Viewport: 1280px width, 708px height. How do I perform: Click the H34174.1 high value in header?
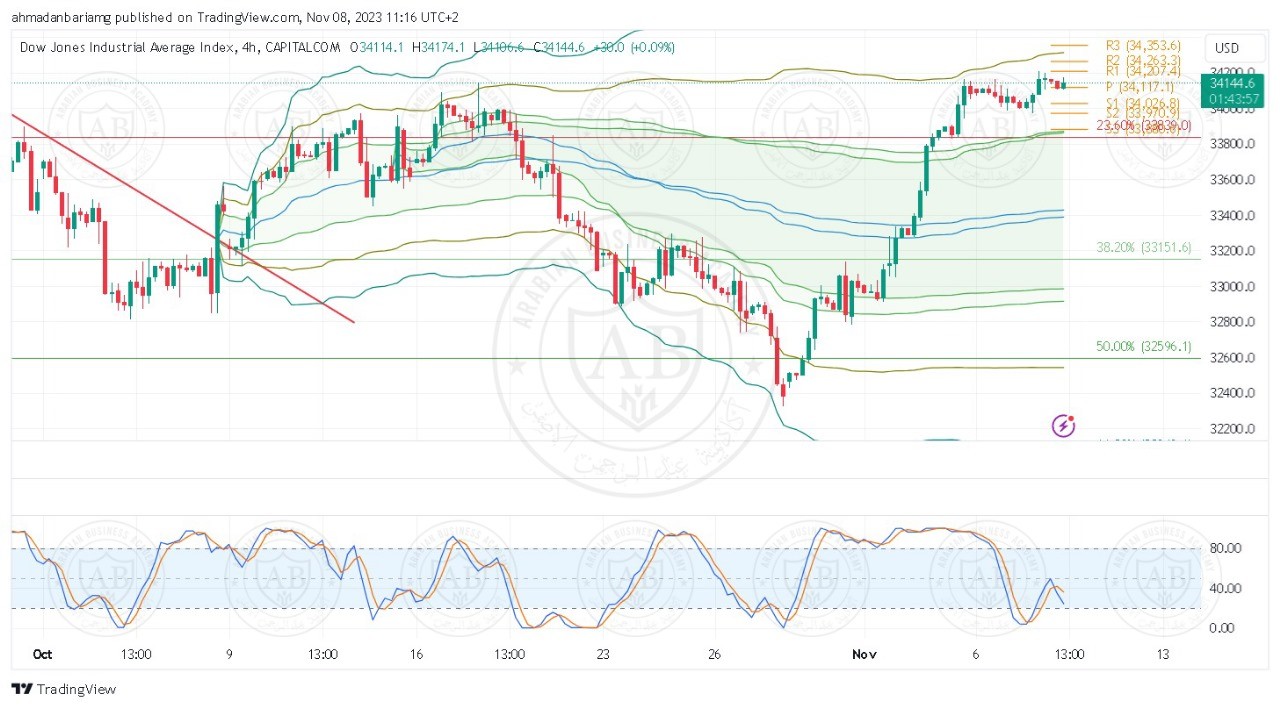[x=438, y=47]
